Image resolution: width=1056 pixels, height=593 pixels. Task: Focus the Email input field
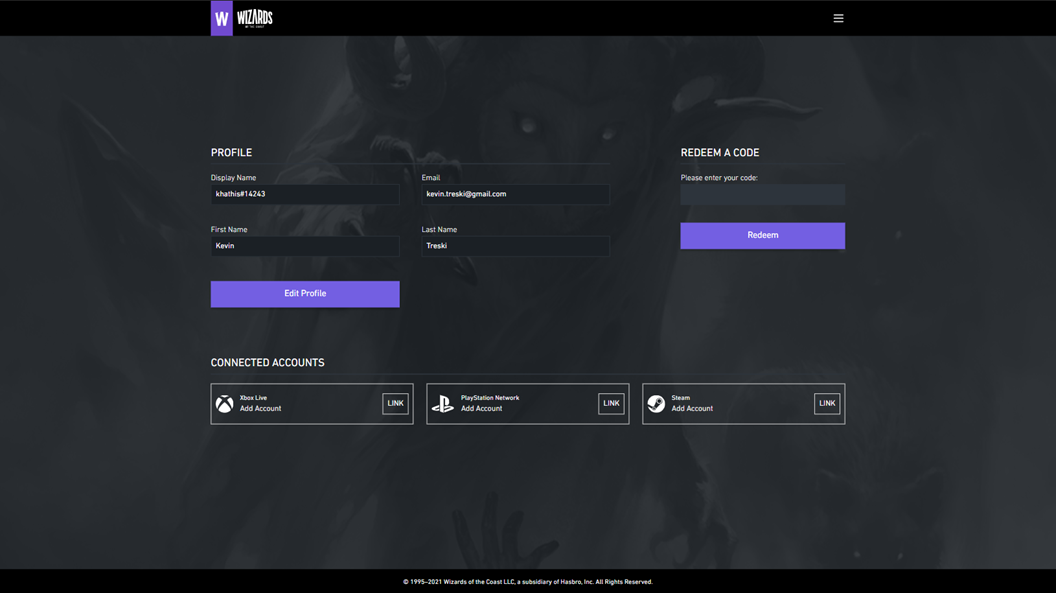[x=515, y=194]
